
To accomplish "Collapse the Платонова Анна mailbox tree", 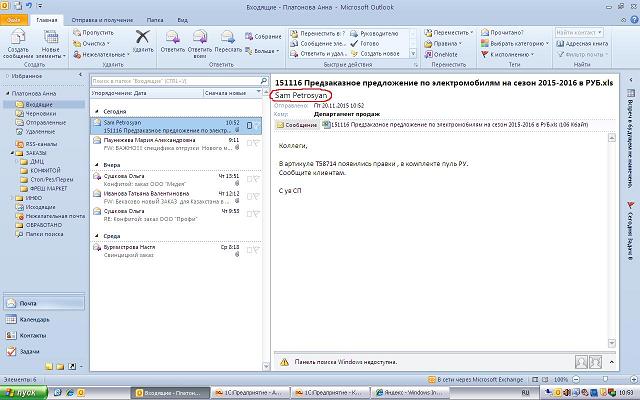I will click(x=7, y=93).
